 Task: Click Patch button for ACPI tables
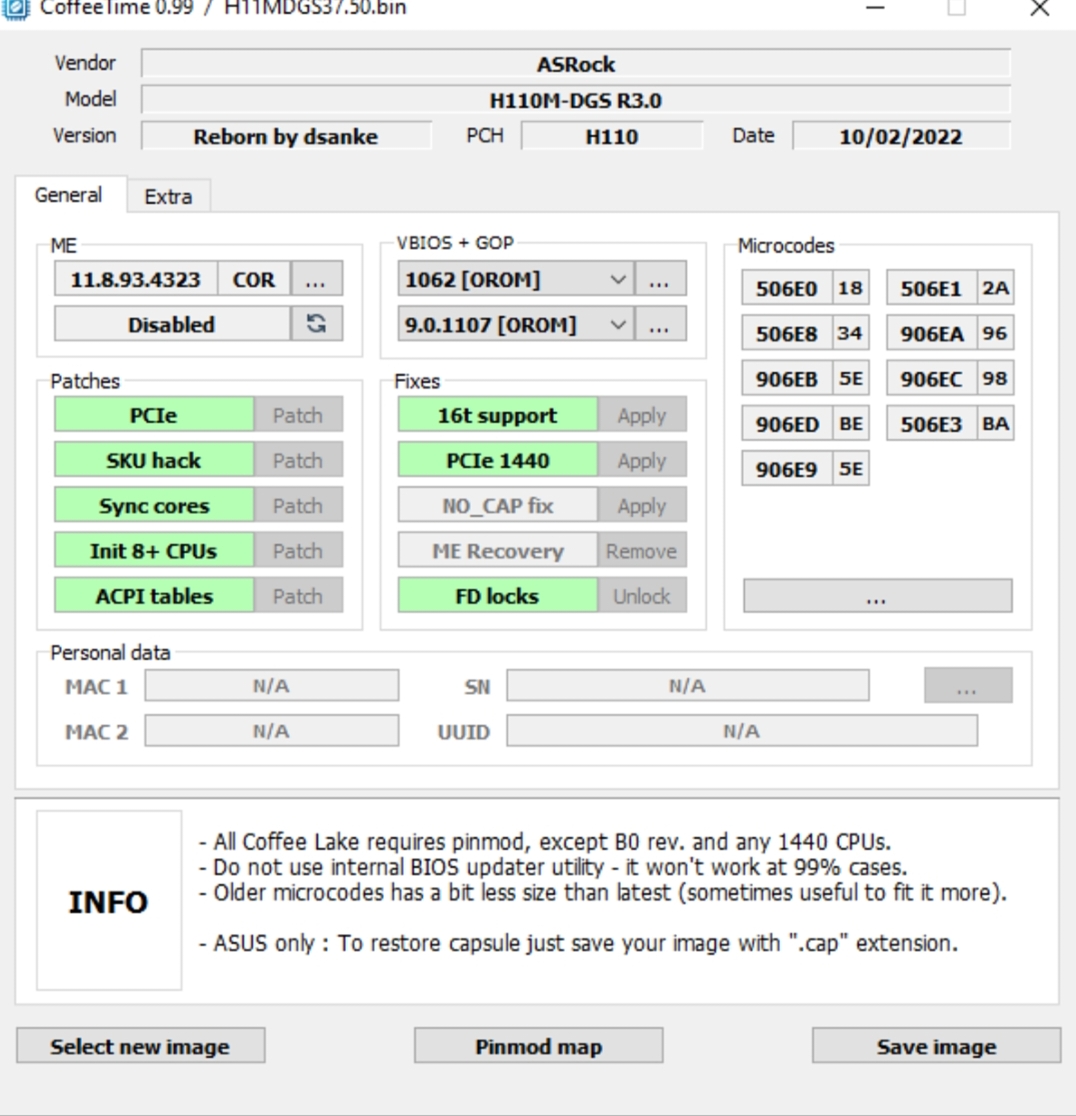click(298, 596)
